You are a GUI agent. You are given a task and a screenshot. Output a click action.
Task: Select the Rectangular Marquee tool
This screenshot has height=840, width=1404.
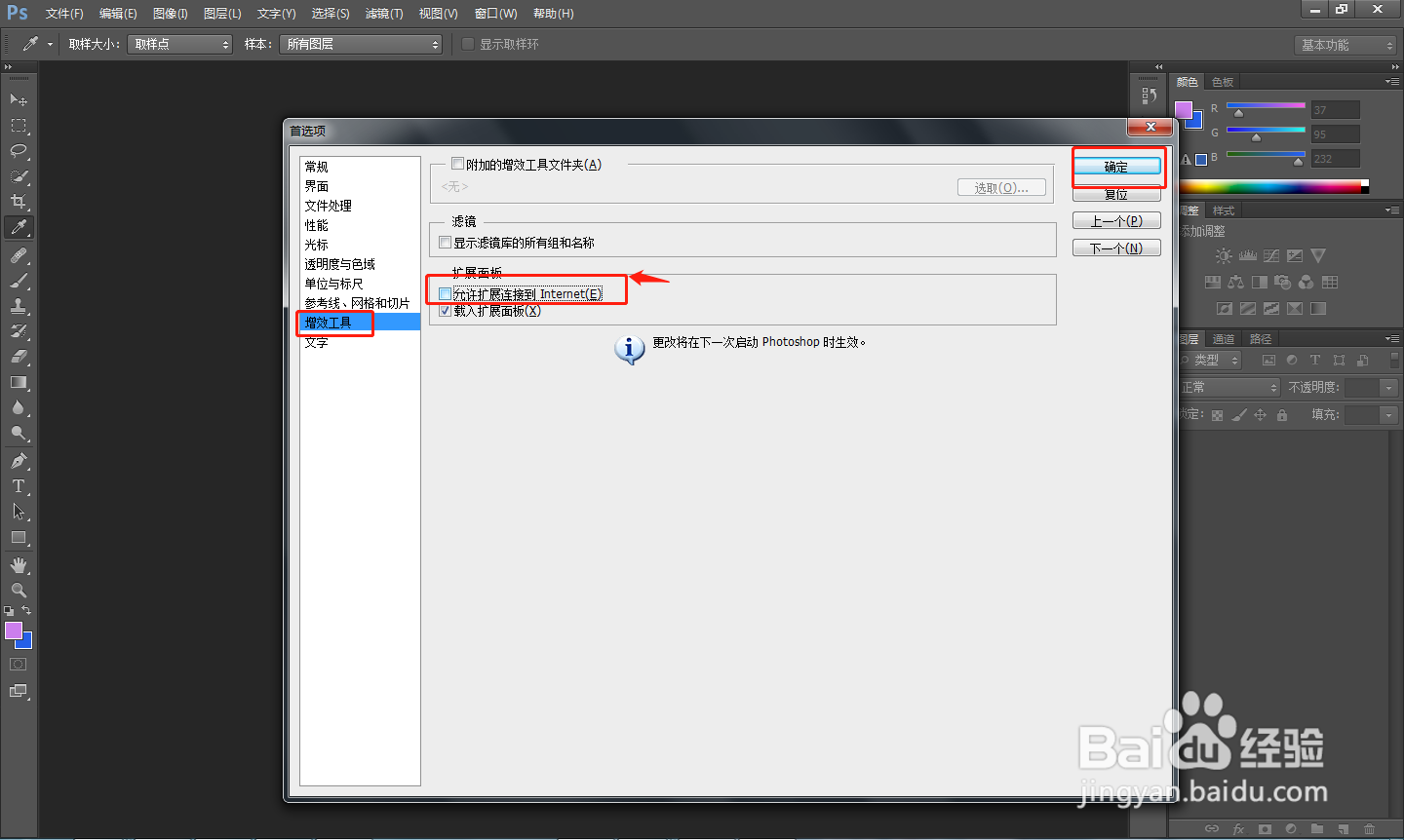click(x=19, y=126)
